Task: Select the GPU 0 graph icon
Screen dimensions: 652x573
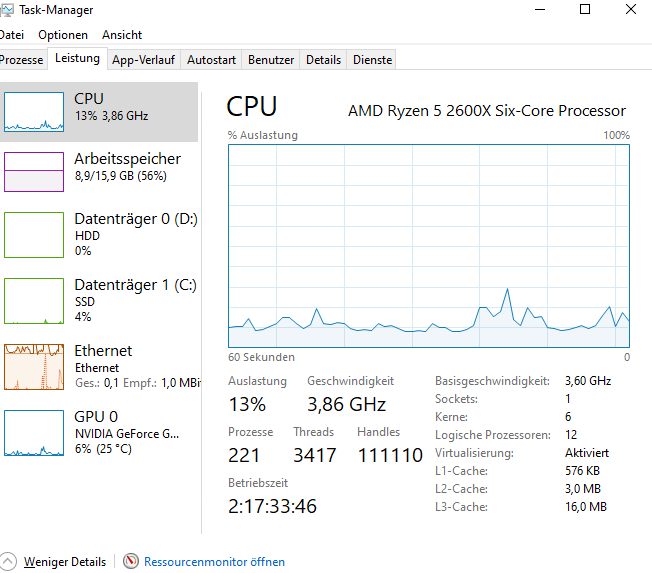Action: 35,432
